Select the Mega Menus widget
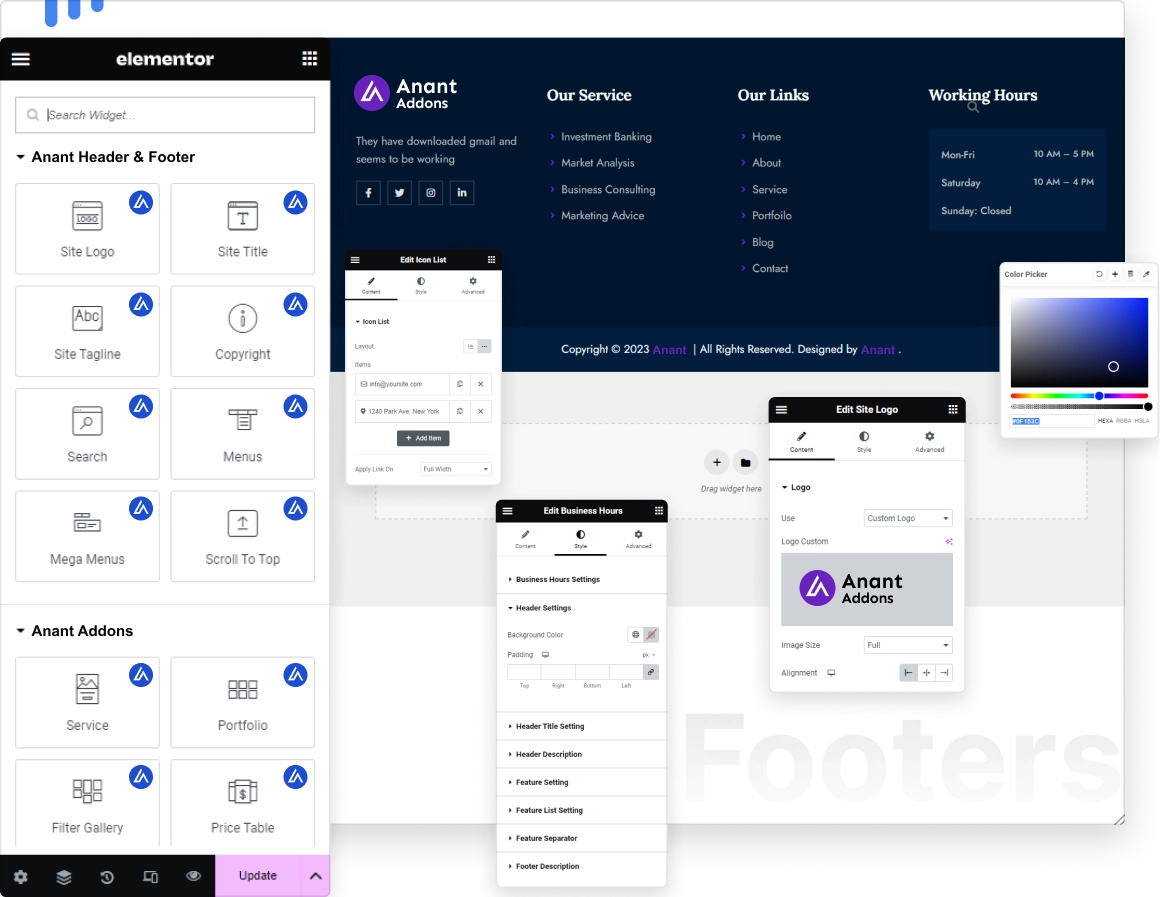 pos(87,536)
